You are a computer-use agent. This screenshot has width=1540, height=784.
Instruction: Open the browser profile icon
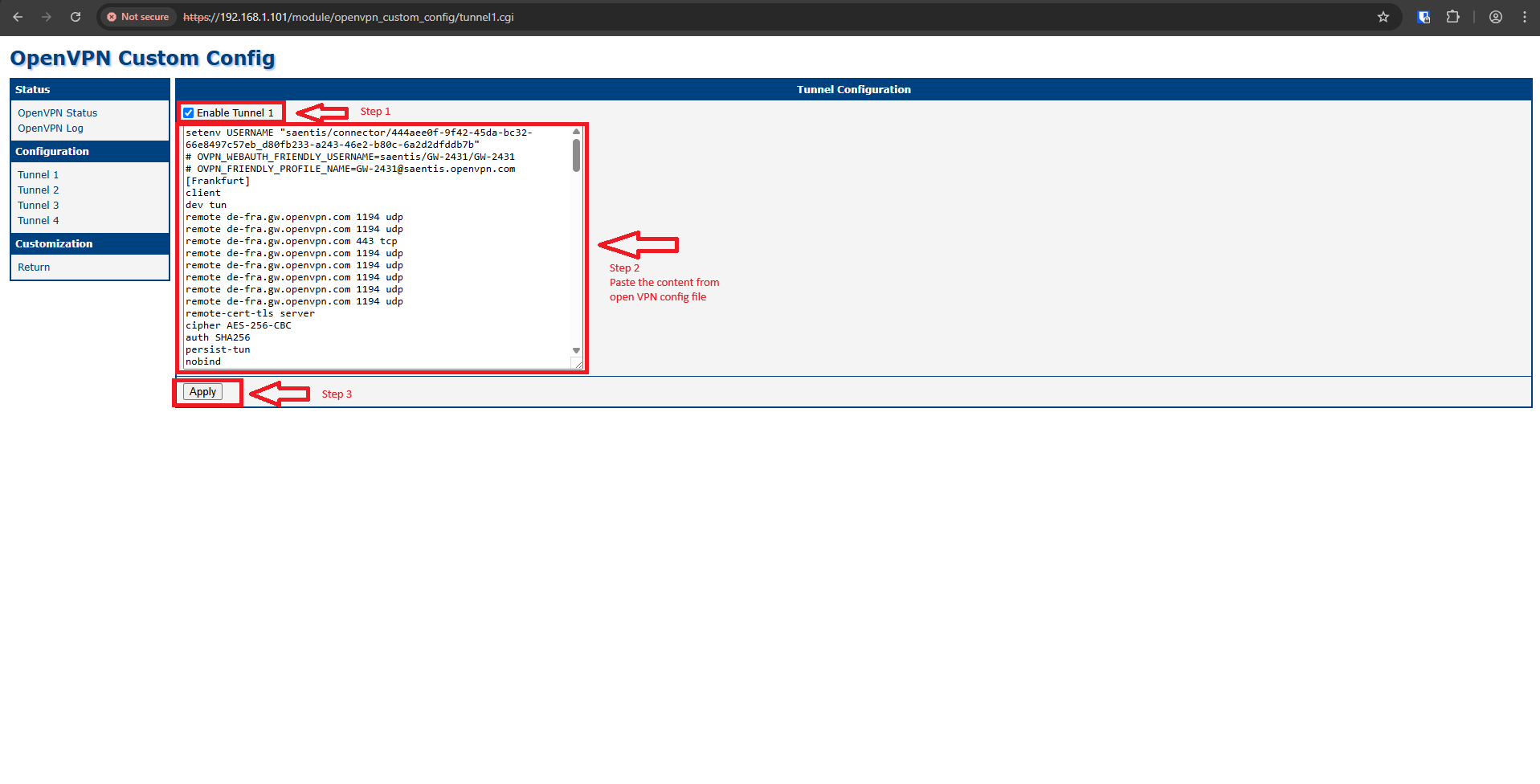tap(1496, 17)
